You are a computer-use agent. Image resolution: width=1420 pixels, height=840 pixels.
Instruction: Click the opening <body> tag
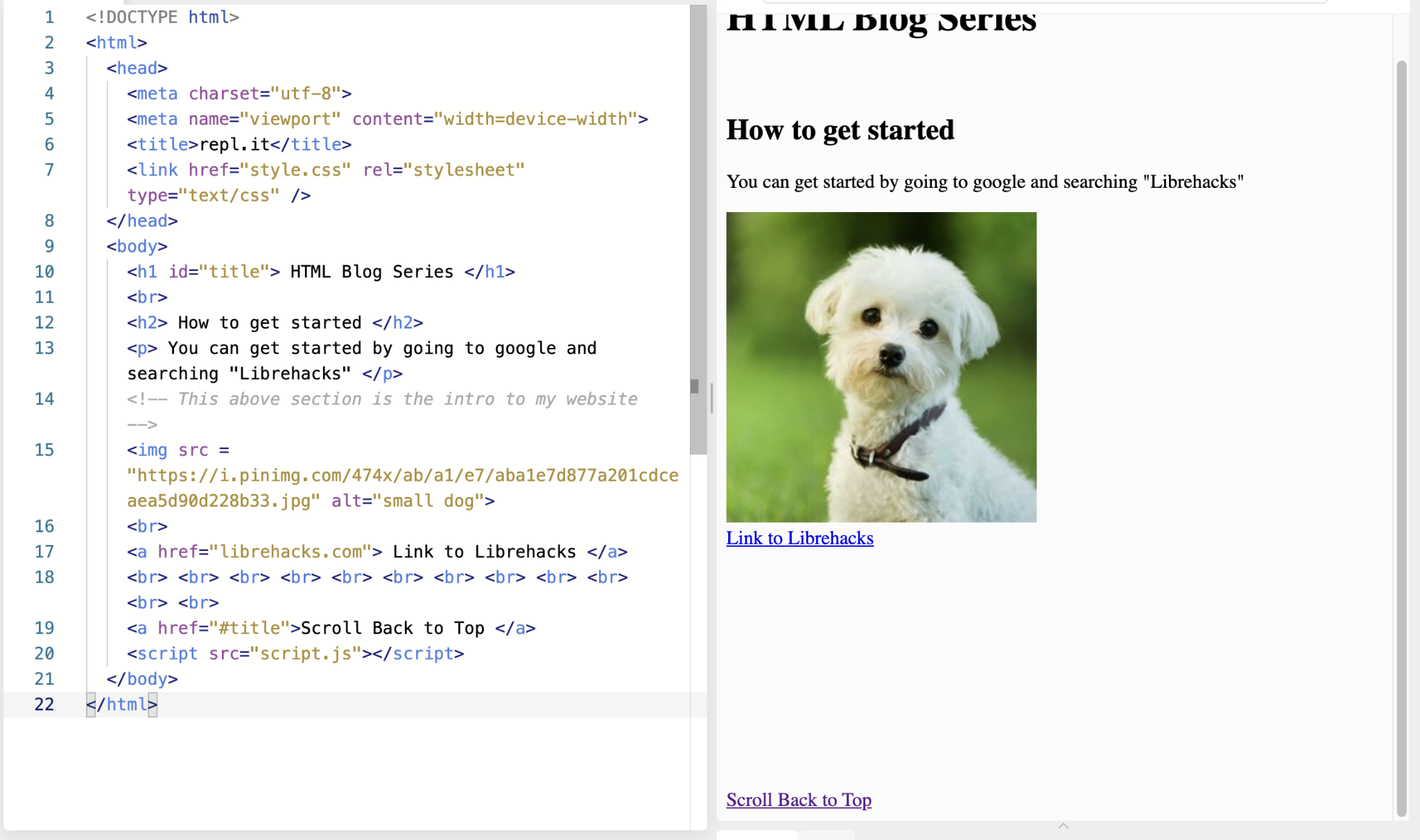137,246
